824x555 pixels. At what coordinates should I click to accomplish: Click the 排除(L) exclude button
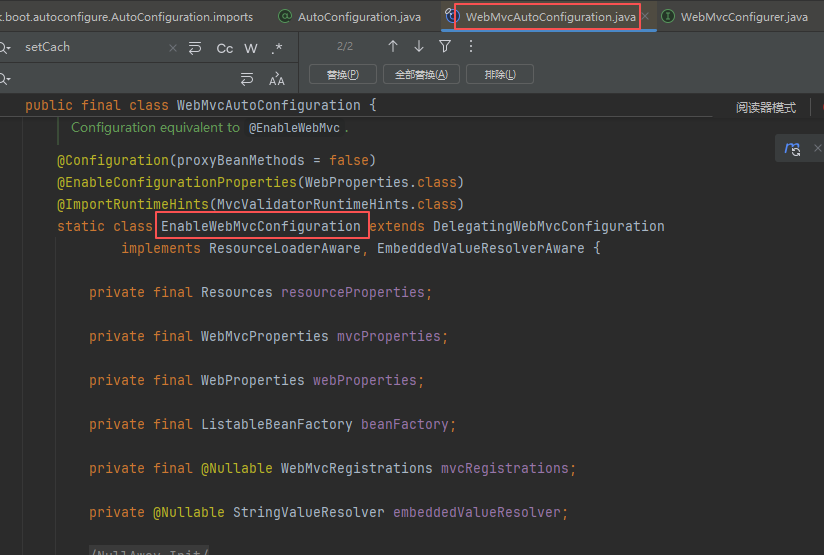500,74
